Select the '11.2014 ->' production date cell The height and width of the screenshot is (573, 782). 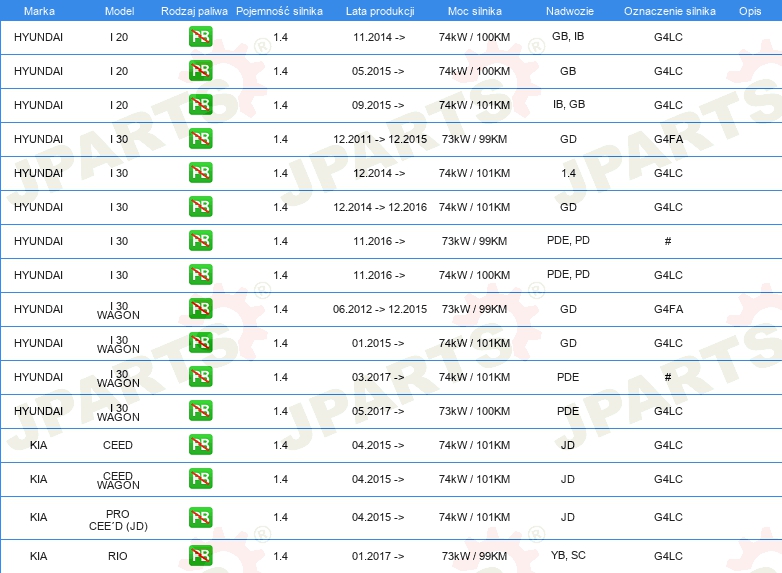(379, 37)
